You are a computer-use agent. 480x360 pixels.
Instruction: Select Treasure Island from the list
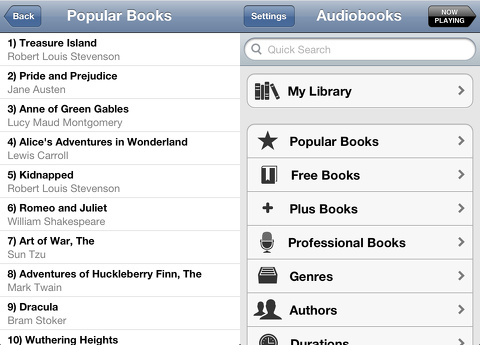point(120,49)
